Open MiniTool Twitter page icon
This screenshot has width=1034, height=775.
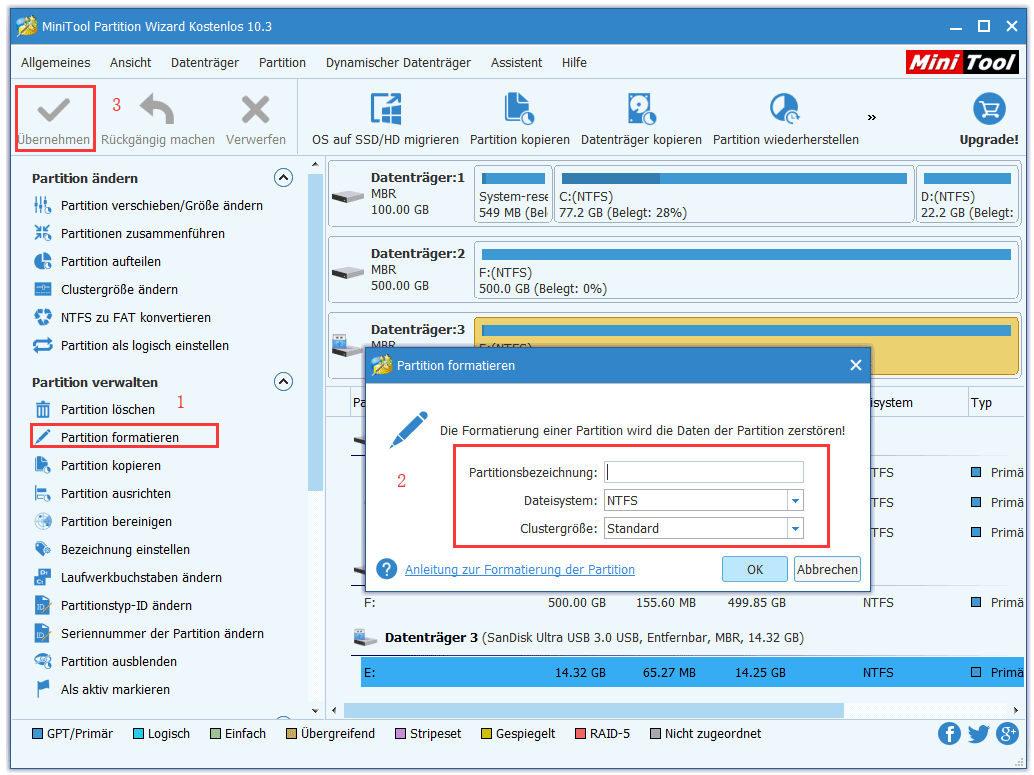coord(978,733)
